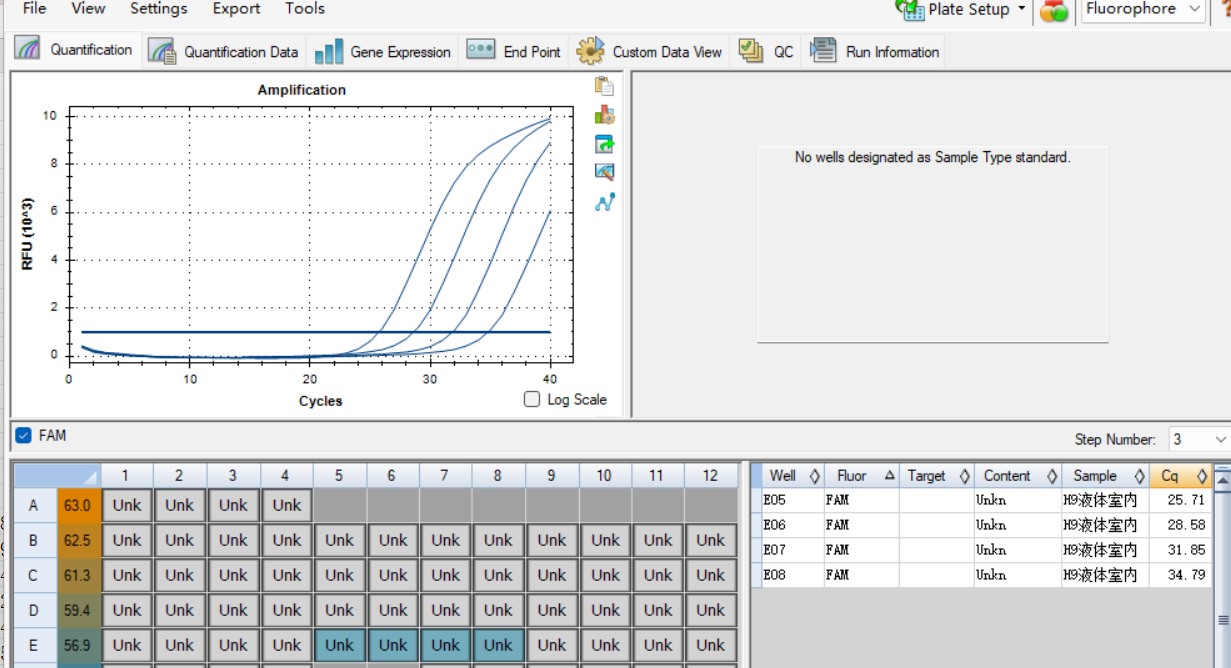This screenshot has height=668, width=1231.
Task: Switch to the Custom Data View tab
Action: click(x=649, y=51)
